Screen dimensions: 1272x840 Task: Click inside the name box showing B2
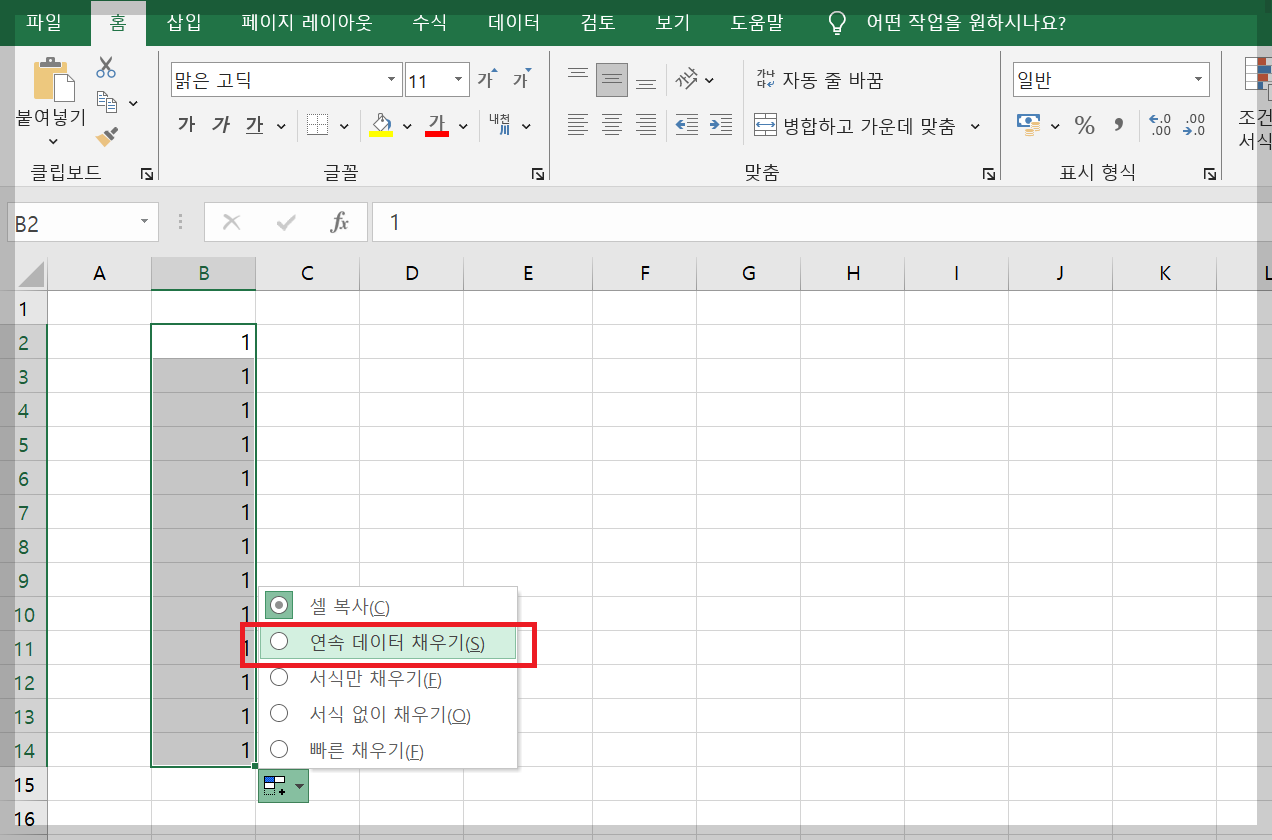coord(70,221)
